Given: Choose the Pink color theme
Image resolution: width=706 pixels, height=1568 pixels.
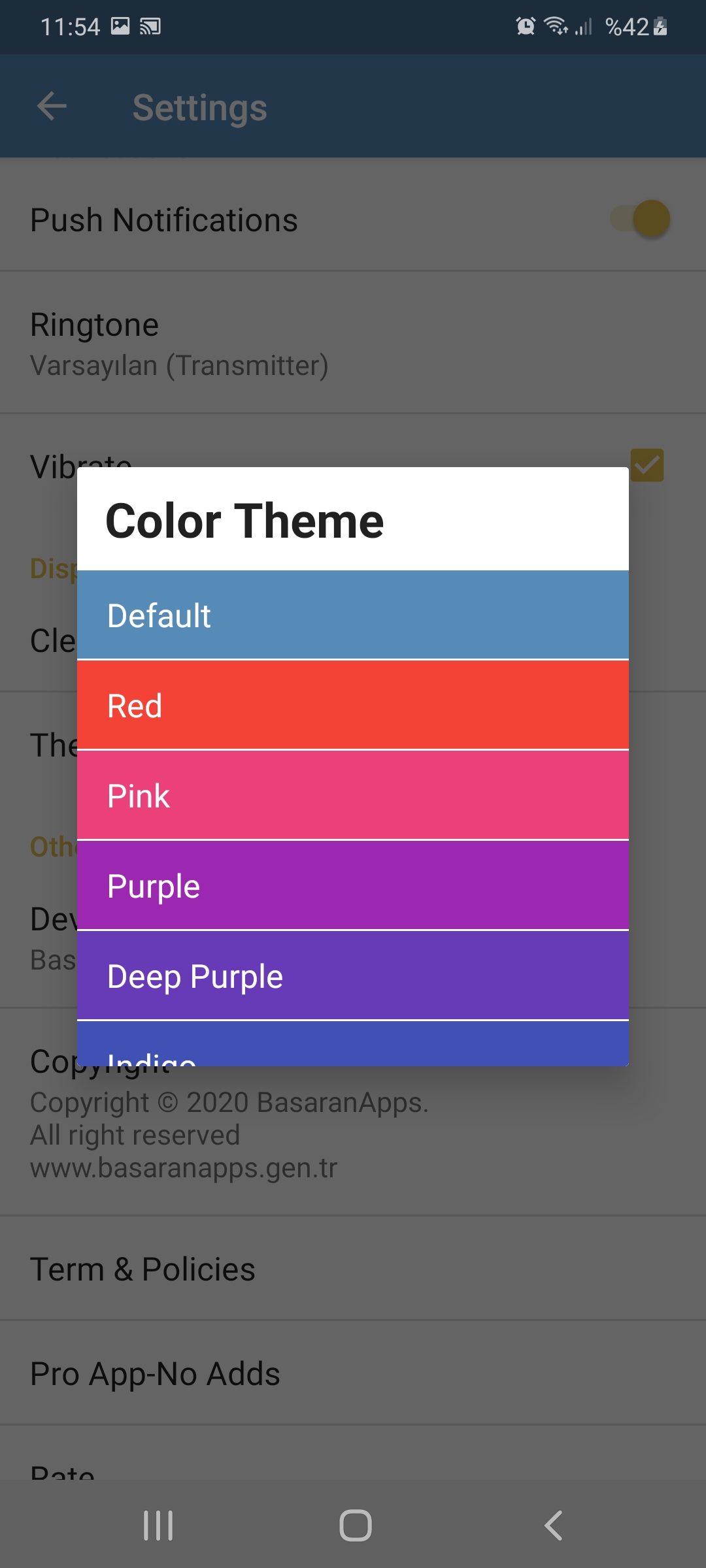Looking at the screenshot, I should pyautogui.click(x=353, y=796).
